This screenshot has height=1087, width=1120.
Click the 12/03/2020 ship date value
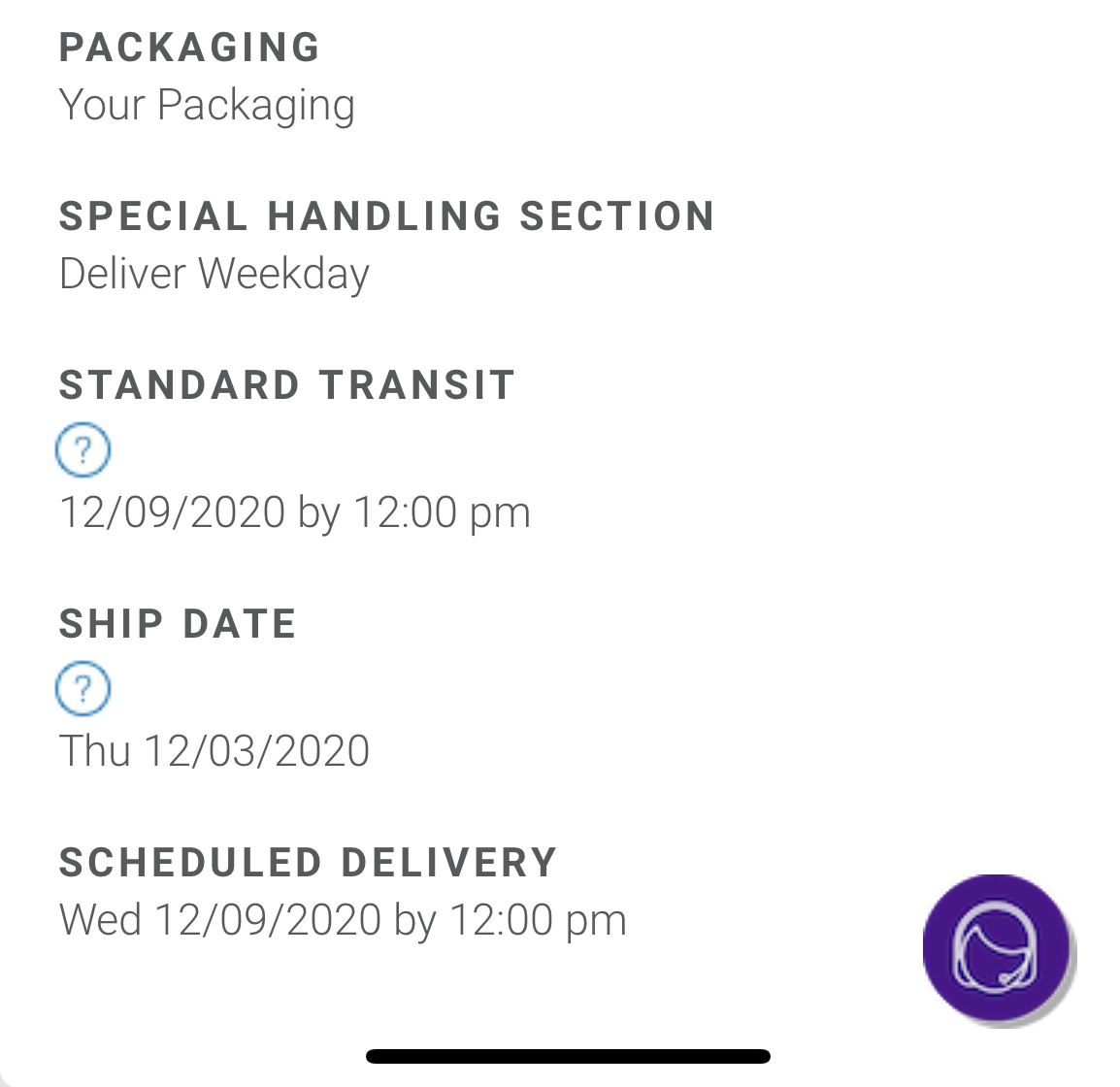click(257, 751)
